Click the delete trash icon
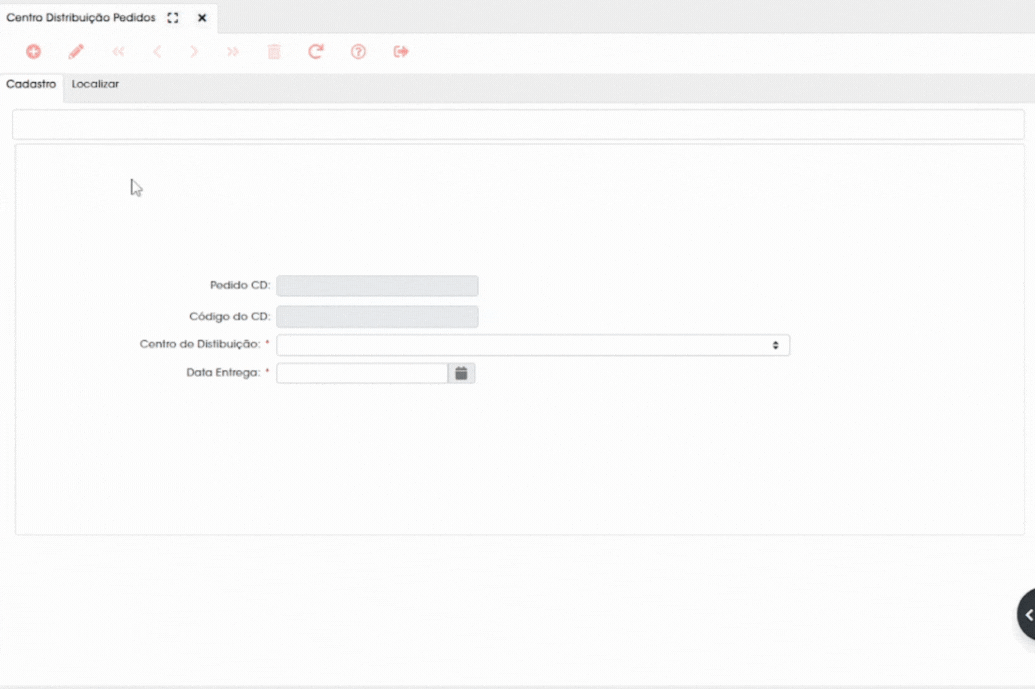Viewport: 1035px width, 689px height. point(274,51)
